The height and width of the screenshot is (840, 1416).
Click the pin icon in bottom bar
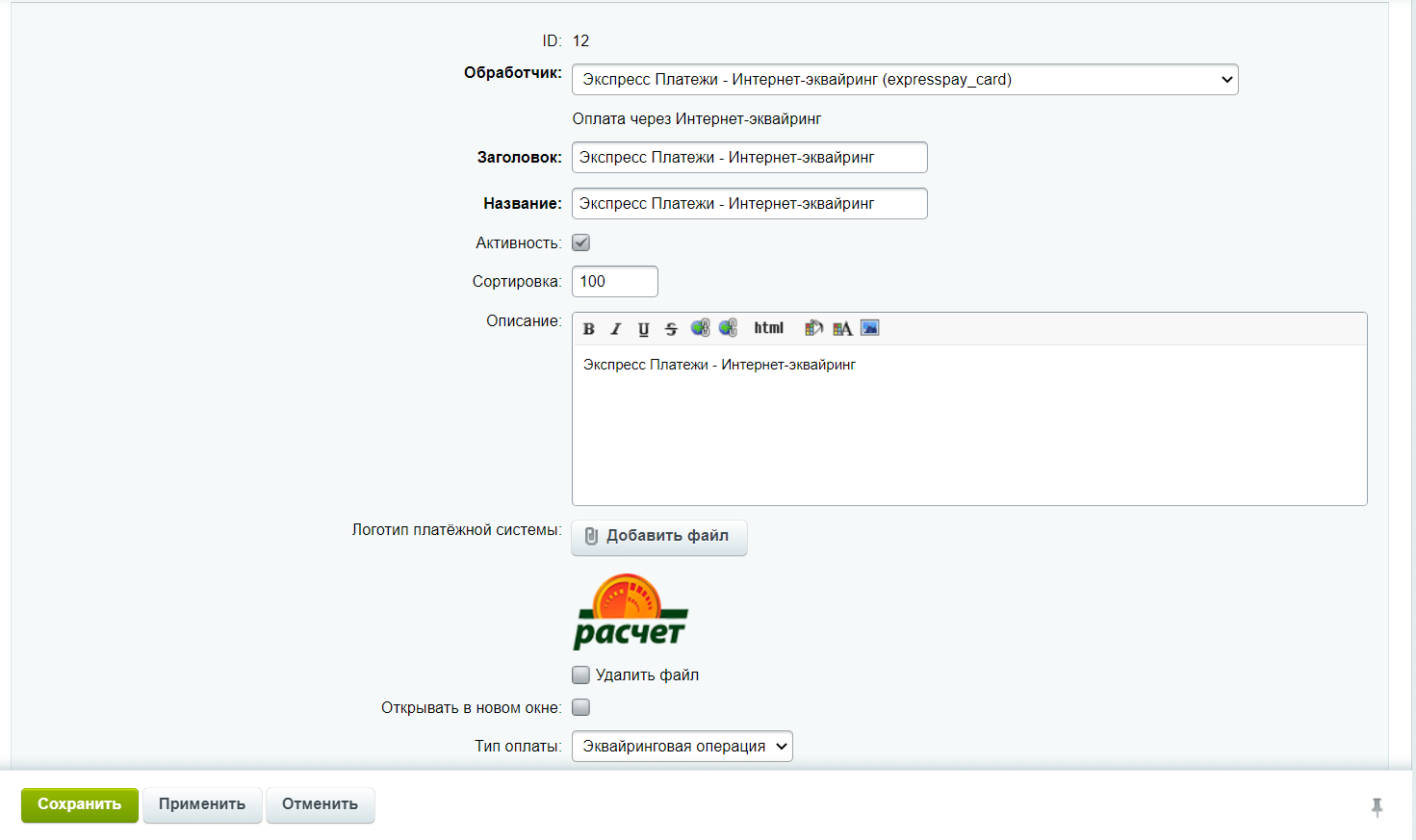point(1377,807)
